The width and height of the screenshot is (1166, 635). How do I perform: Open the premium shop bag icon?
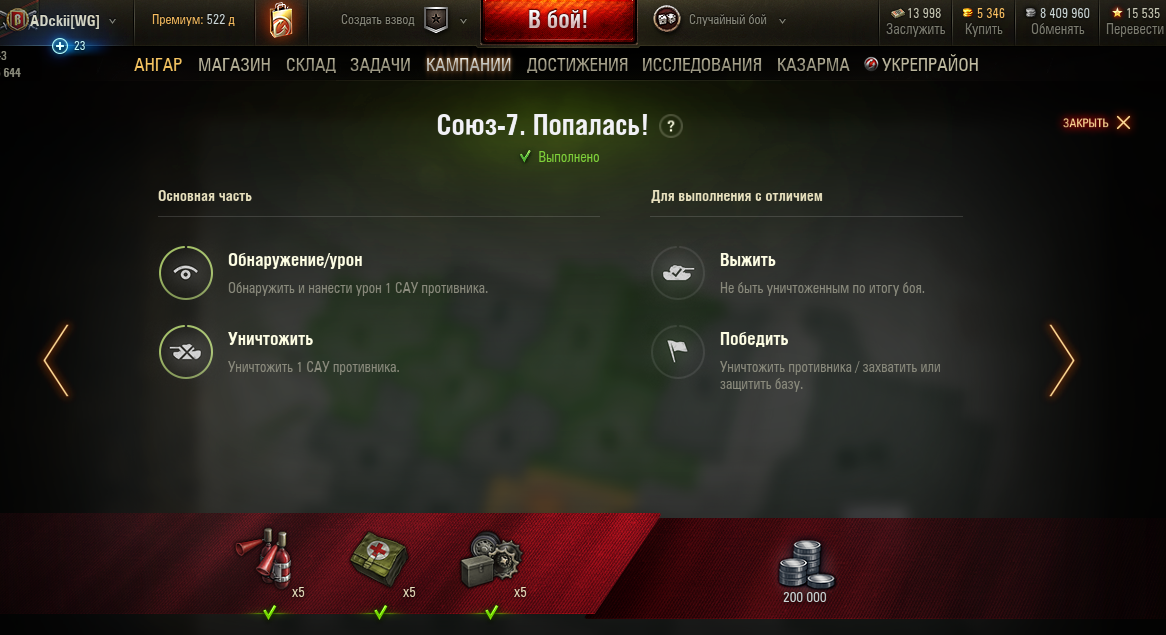tap(281, 20)
